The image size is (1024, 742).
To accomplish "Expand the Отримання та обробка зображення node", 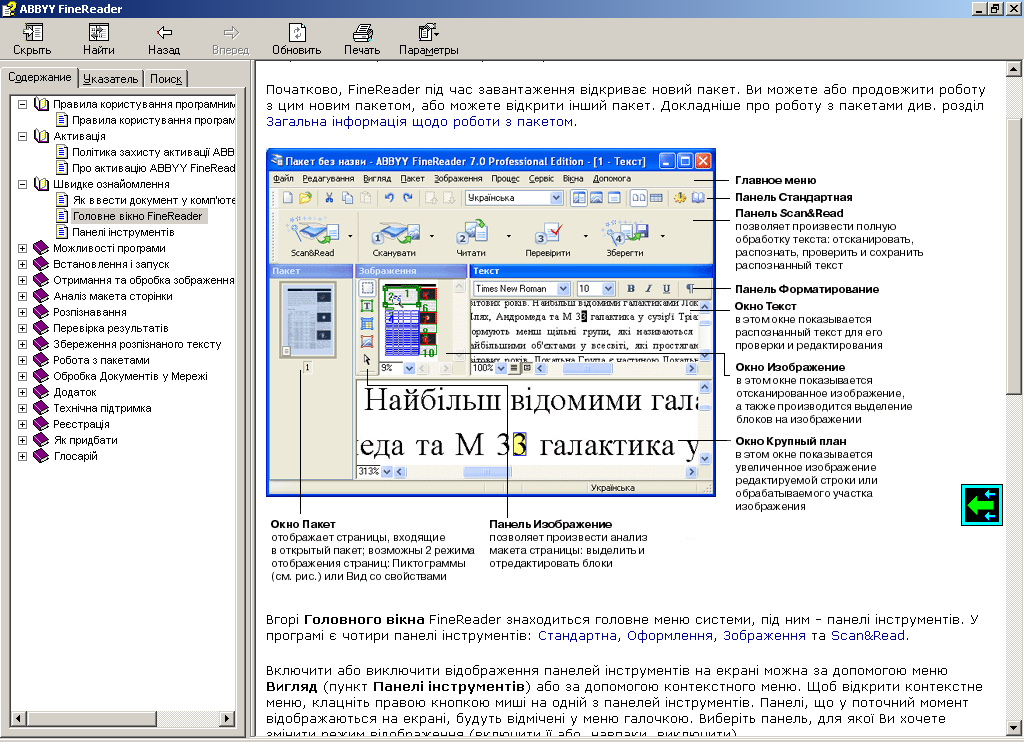I will (x=22, y=280).
